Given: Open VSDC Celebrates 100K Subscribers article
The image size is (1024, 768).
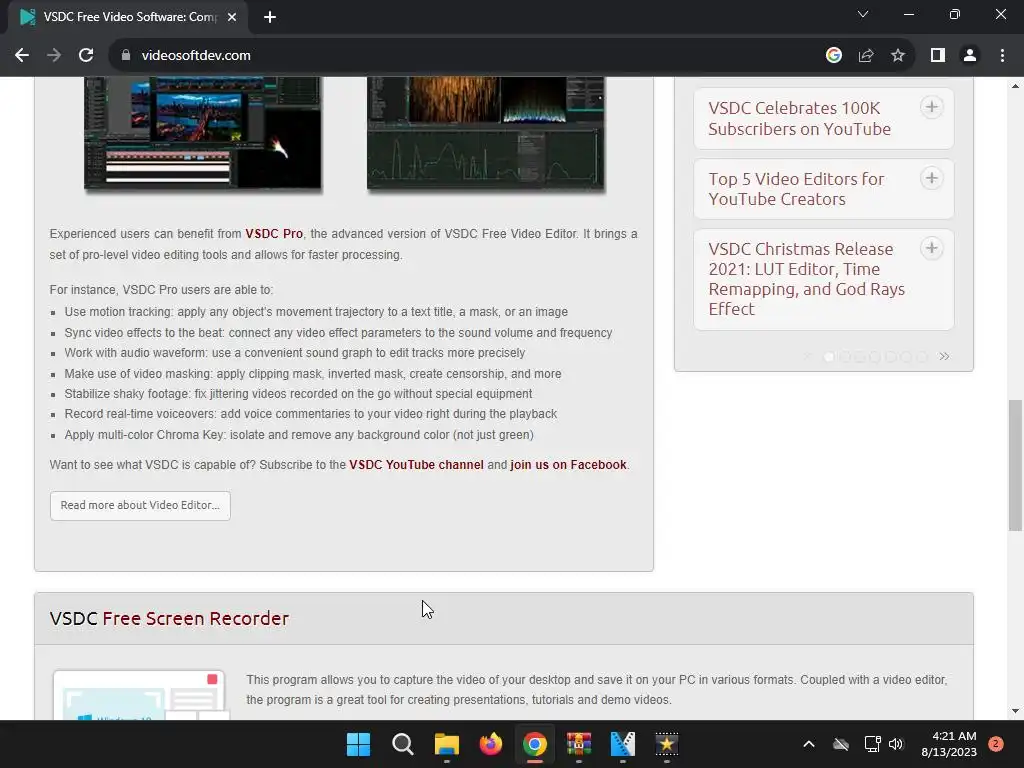Looking at the screenshot, I should pos(799,118).
